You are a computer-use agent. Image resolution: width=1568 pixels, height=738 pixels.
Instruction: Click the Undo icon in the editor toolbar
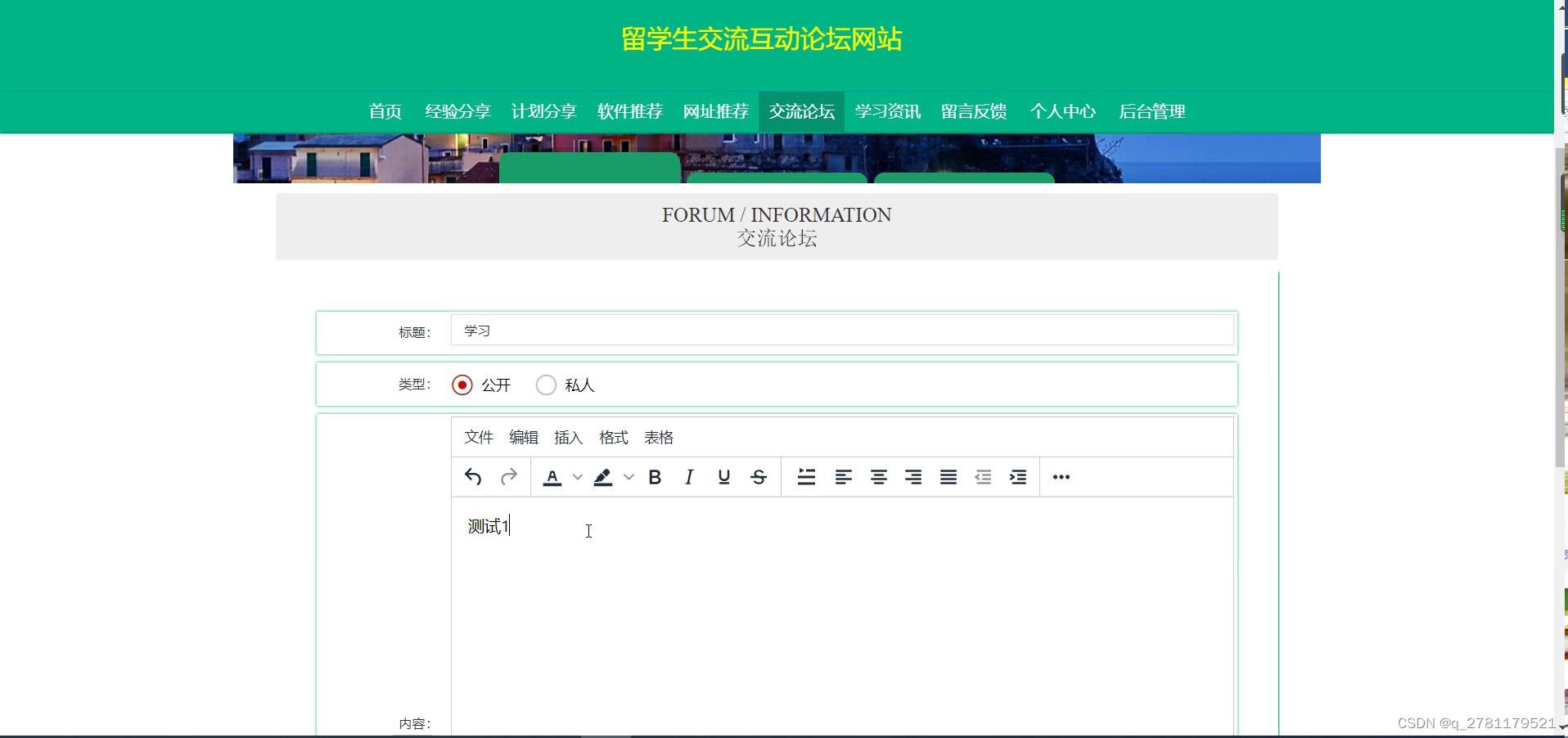[473, 477]
